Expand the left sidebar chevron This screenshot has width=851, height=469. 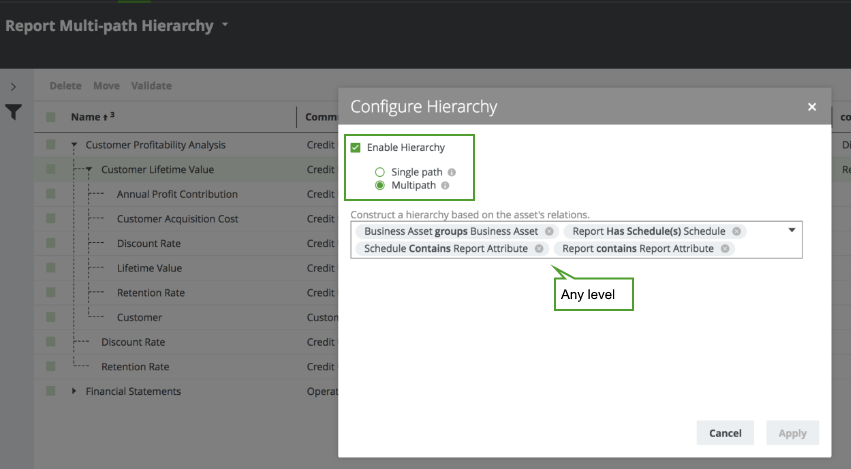click(x=13, y=87)
